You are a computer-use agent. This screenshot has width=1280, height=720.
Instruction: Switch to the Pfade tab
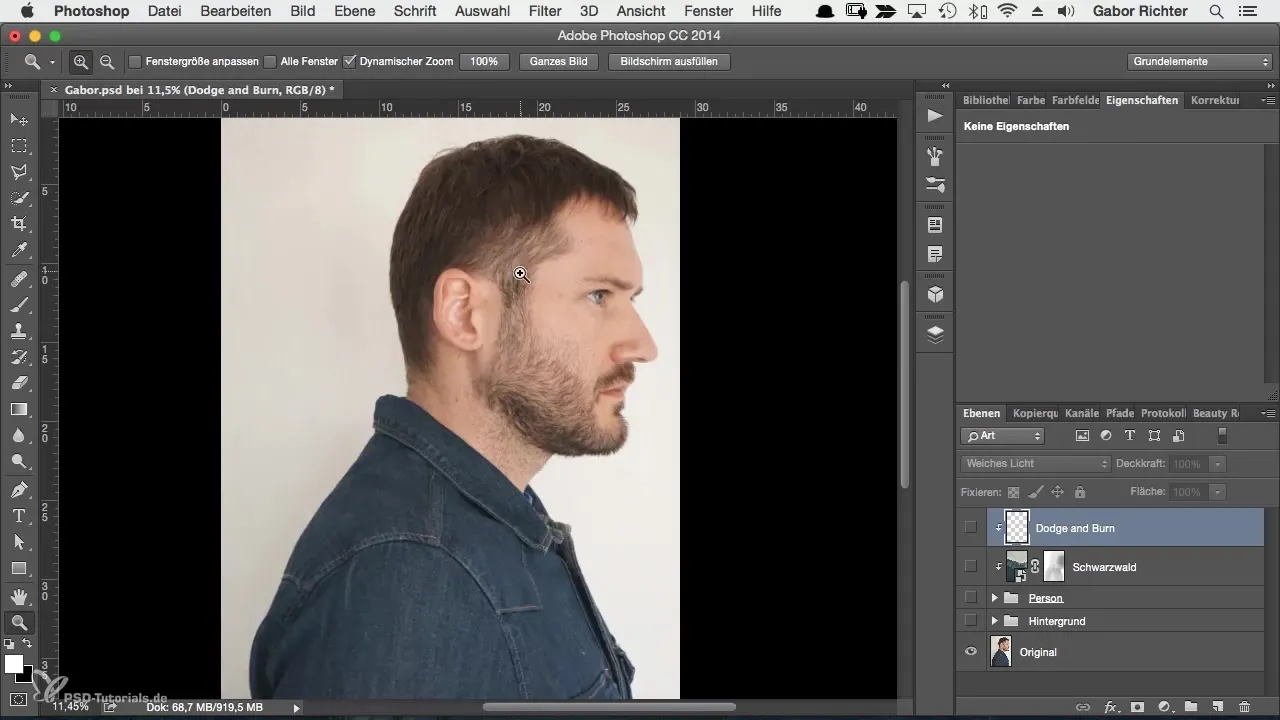(x=1120, y=413)
